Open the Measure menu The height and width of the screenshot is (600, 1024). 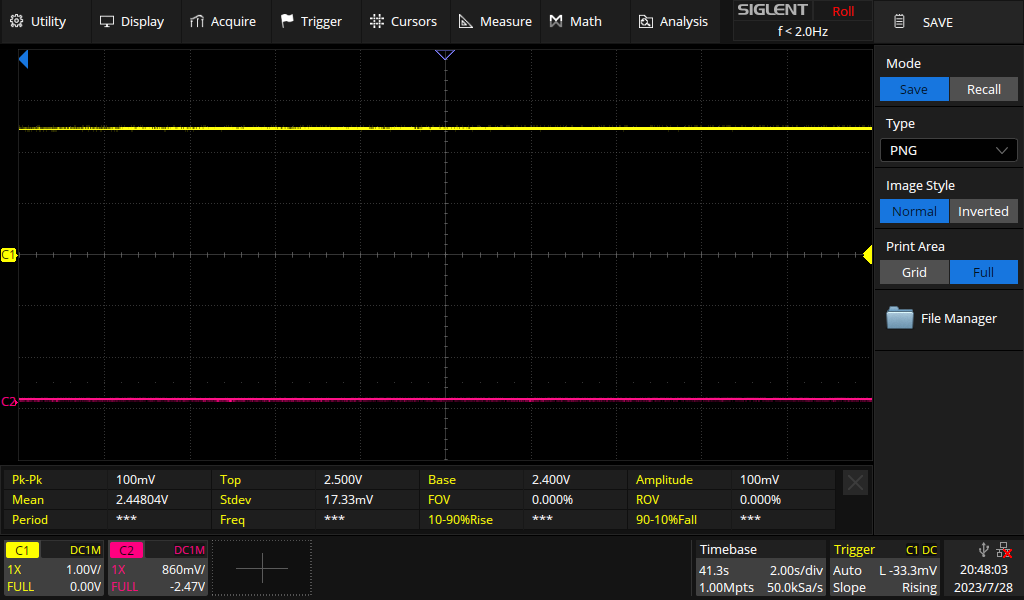pyautogui.click(x=495, y=21)
